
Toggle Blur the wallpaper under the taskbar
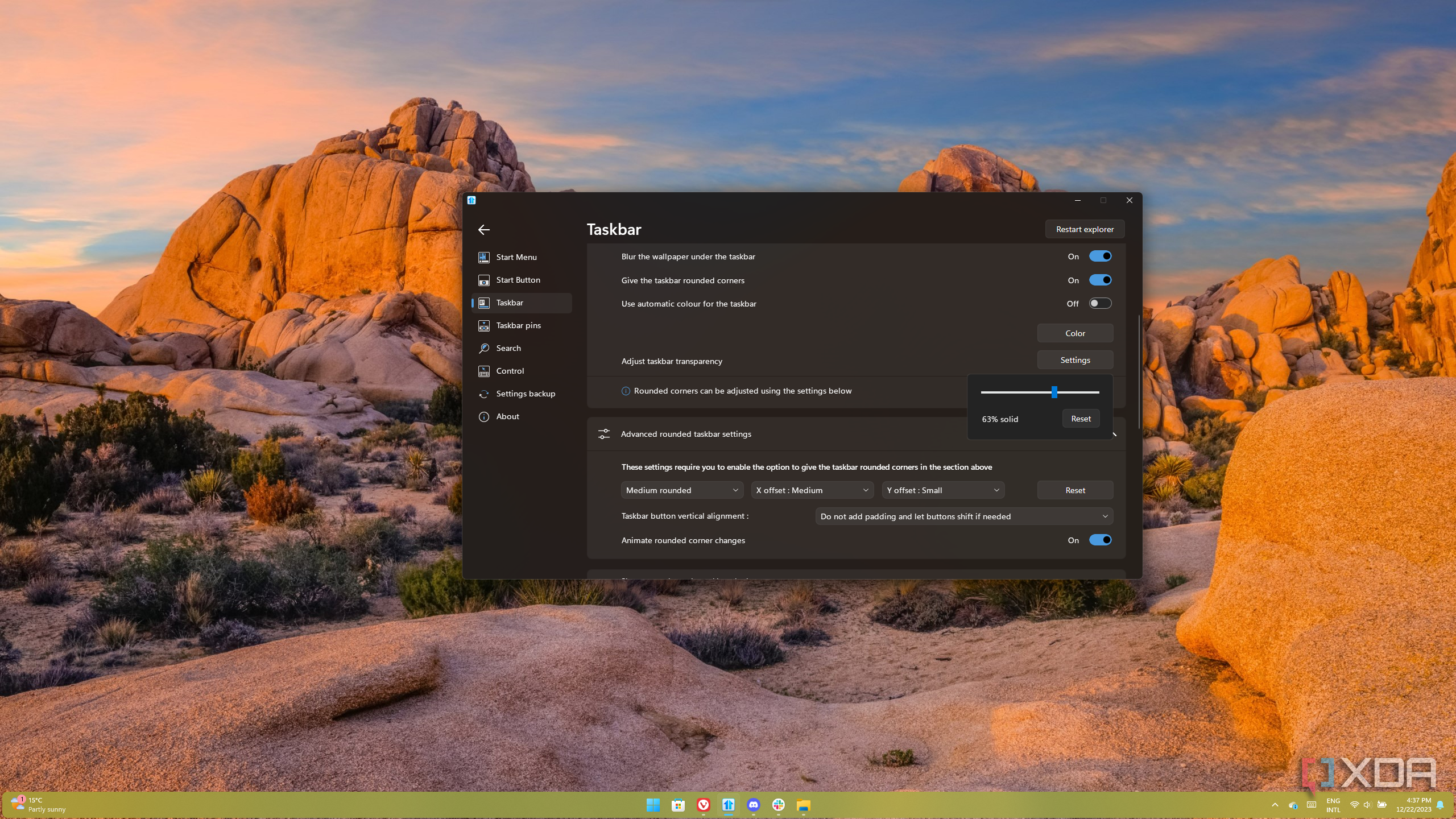pos(1100,257)
